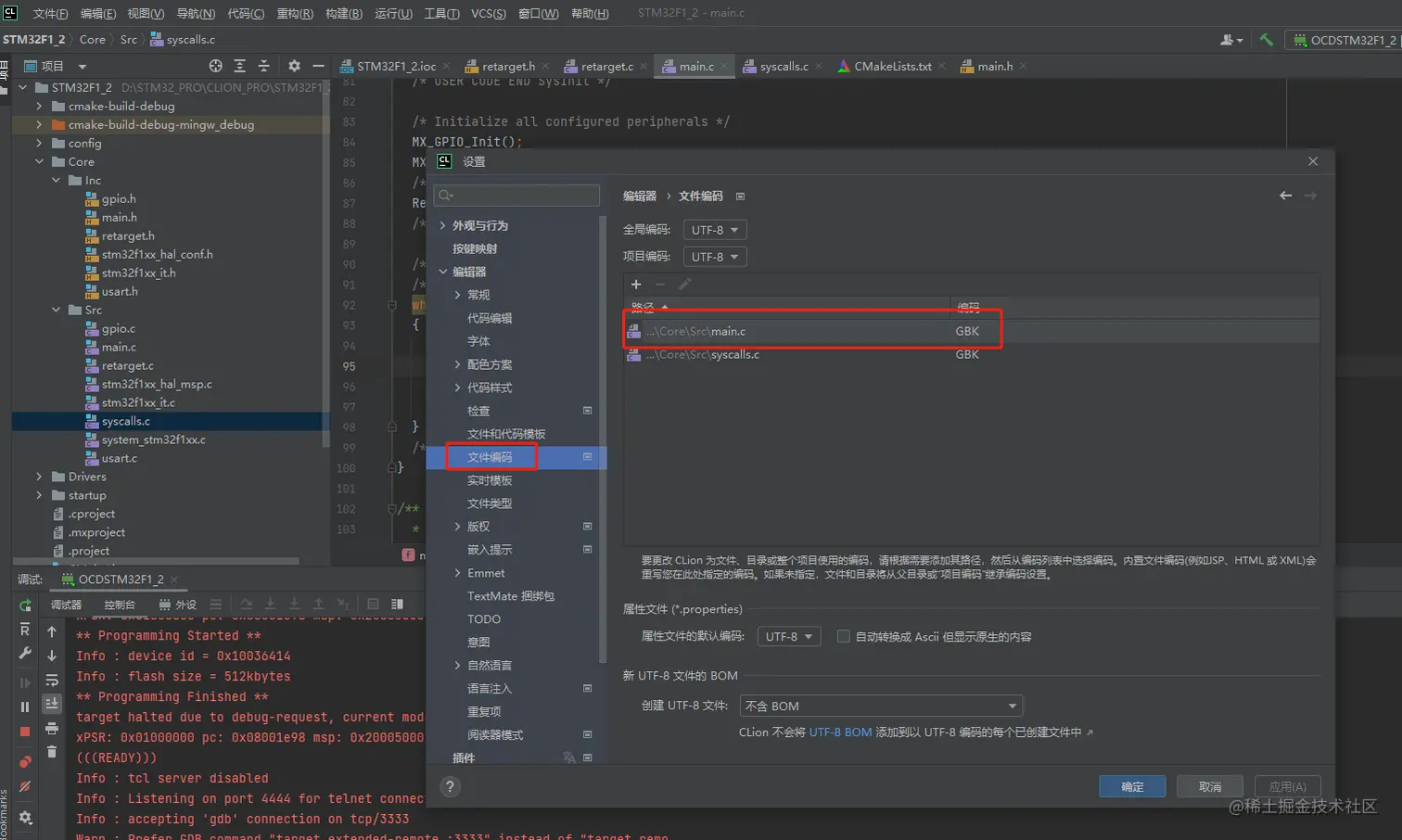Screen dimensions: 1402x840
Task: Click the settings search field
Action: pos(516,195)
